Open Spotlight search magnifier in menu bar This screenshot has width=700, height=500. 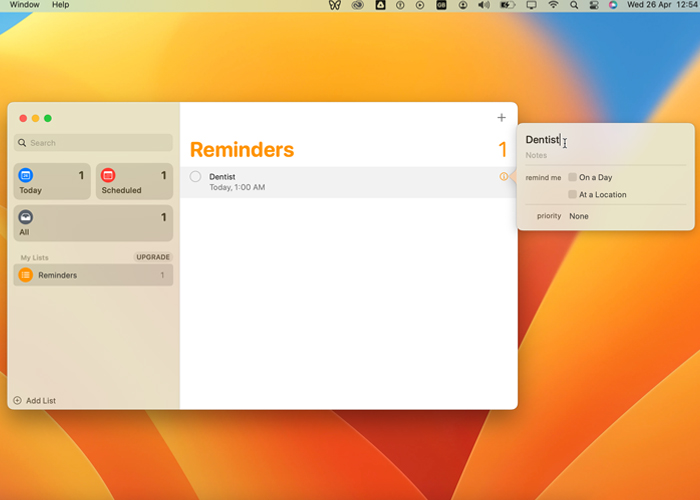[x=574, y=5]
